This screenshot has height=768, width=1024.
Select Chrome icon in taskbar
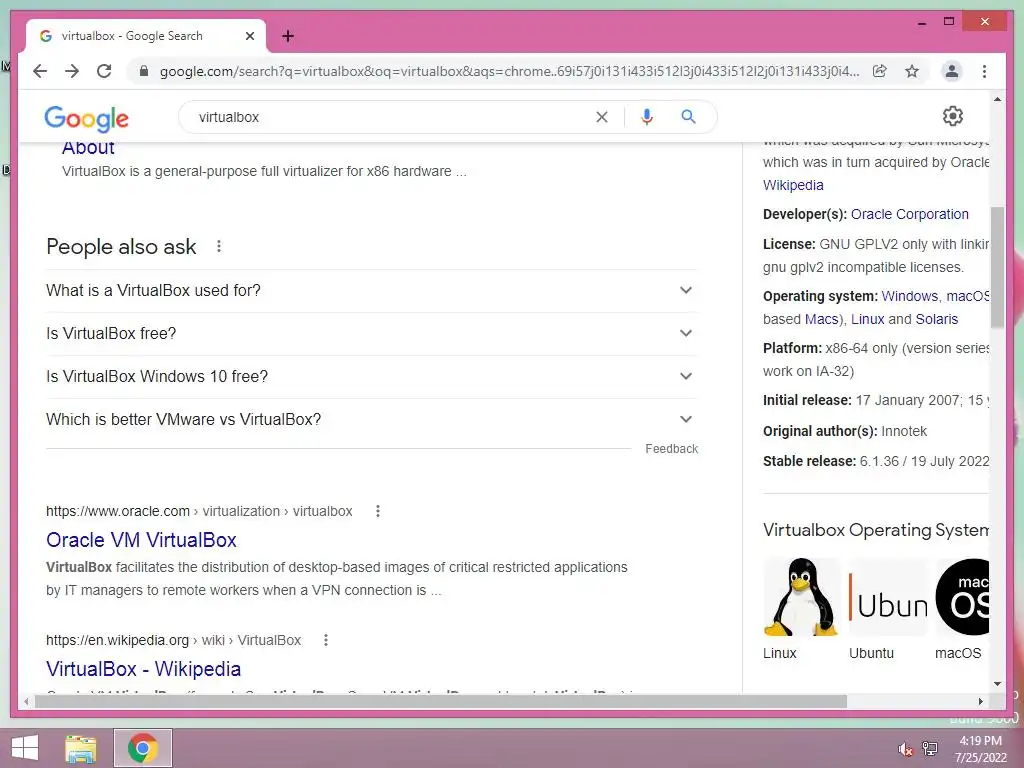click(143, 748)
